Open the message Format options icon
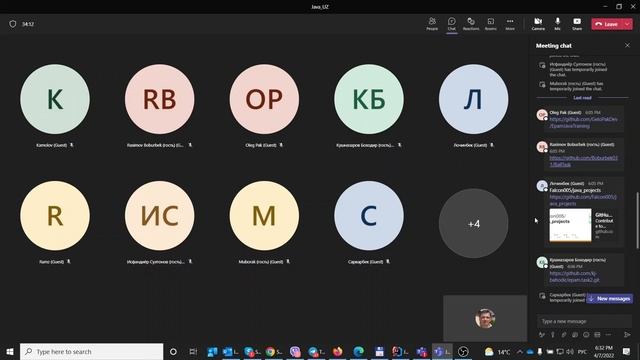This screenshot has height=360, width=640. 542,335
